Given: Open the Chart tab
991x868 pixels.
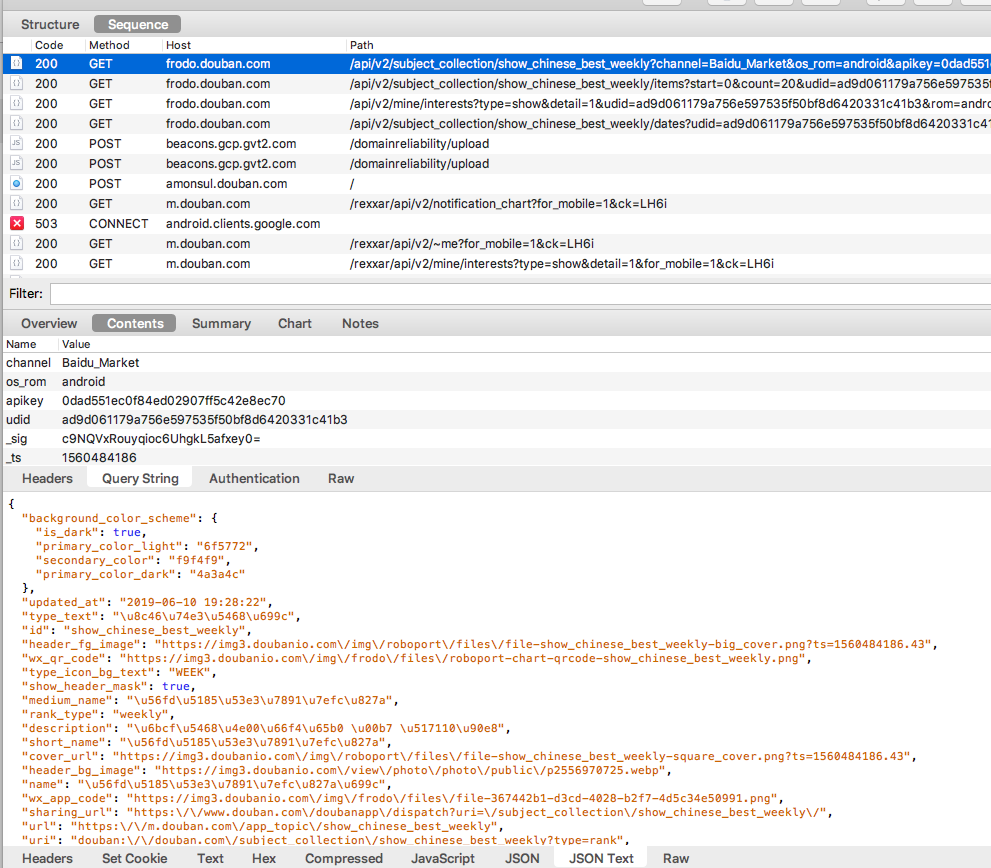Looking at the screenshot, I should point(295,323).
